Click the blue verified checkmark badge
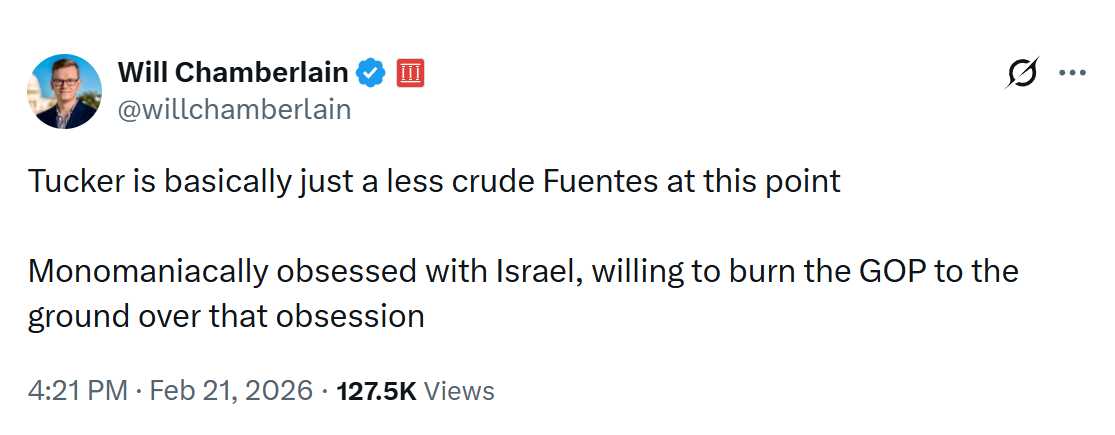1115x435 pixels. 372,73
